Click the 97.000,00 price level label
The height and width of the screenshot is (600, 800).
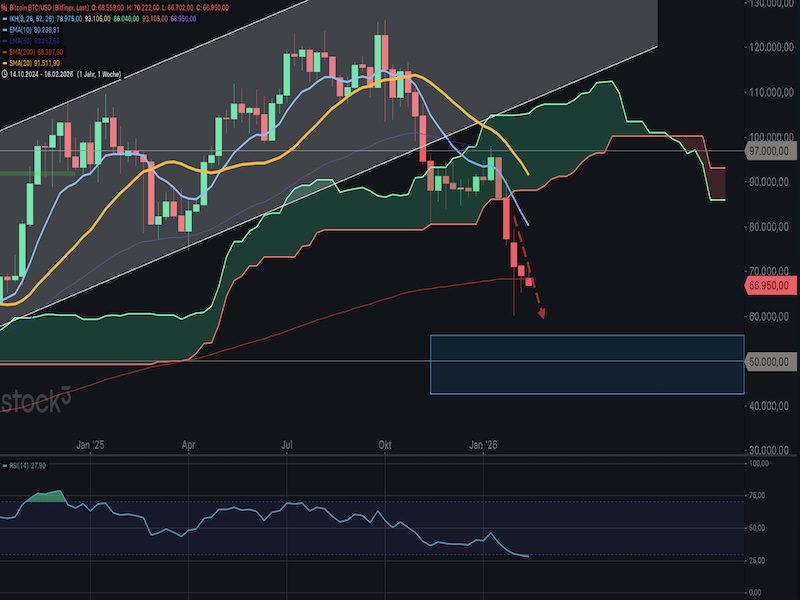[x=770, y=151]
